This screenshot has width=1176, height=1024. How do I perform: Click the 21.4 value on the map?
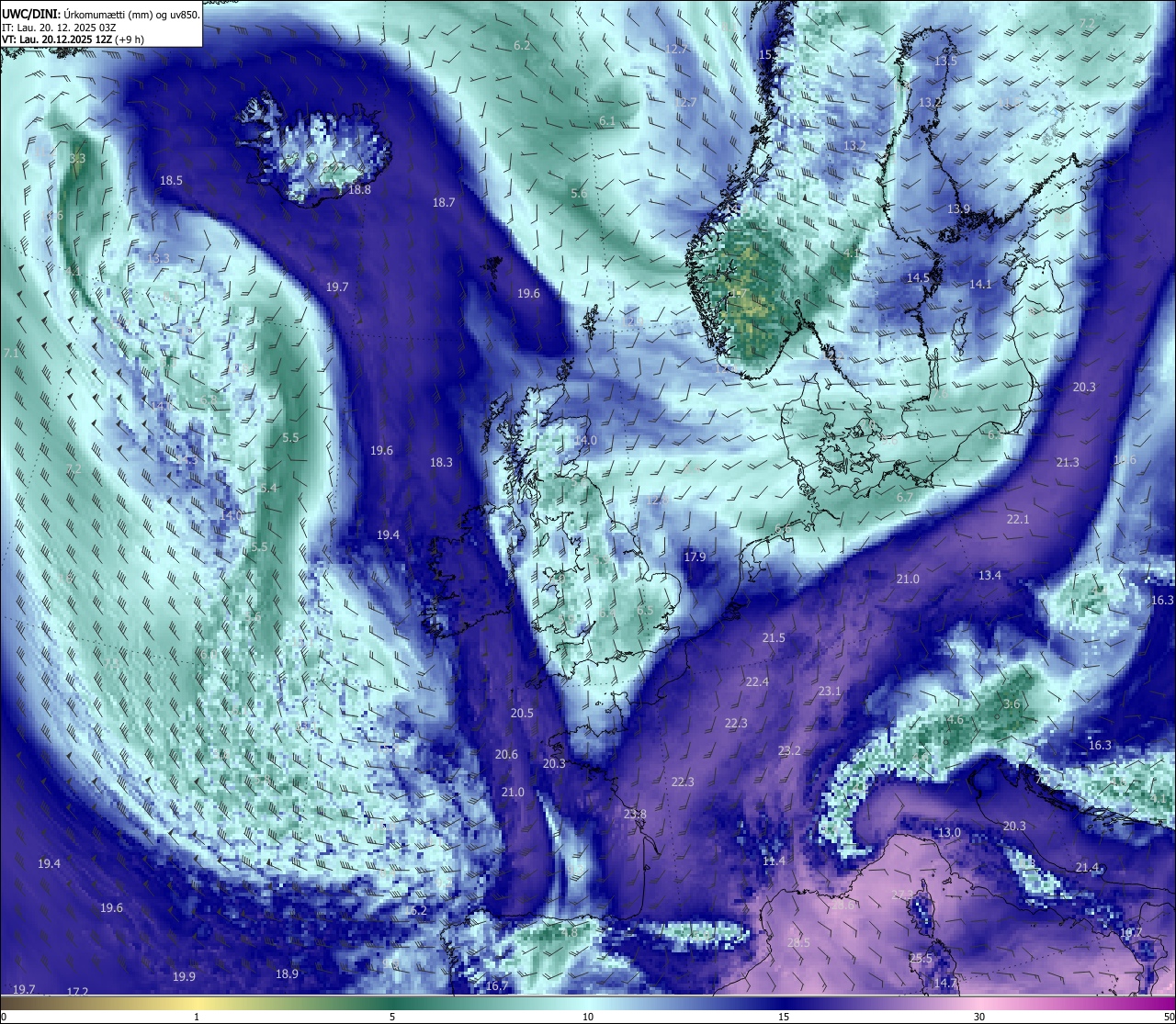[x=1087, y=868]
